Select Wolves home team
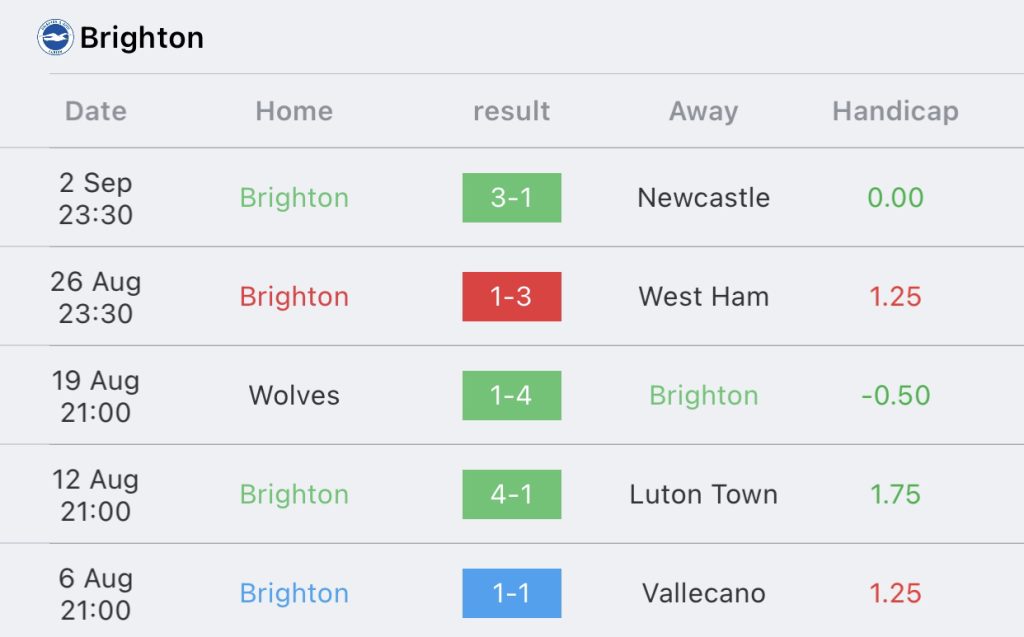Screen dimensions: 1024x637 [x=294, y=395]
